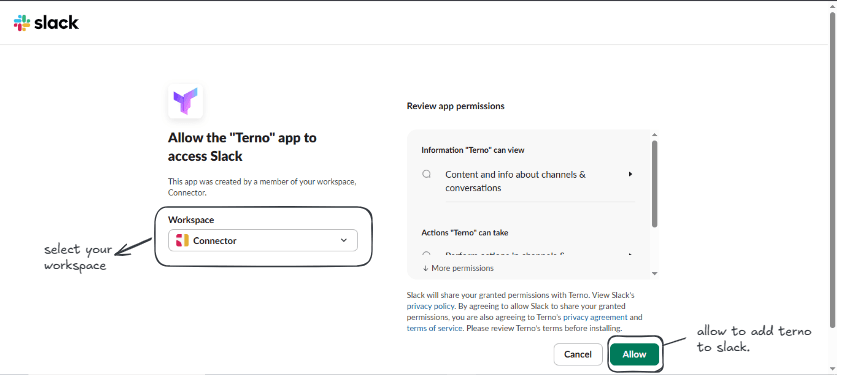Click the permissions panel scroll-down arrow
This screenshot has width=841, height=377.
pyautogui.click(x=654, y=273)
